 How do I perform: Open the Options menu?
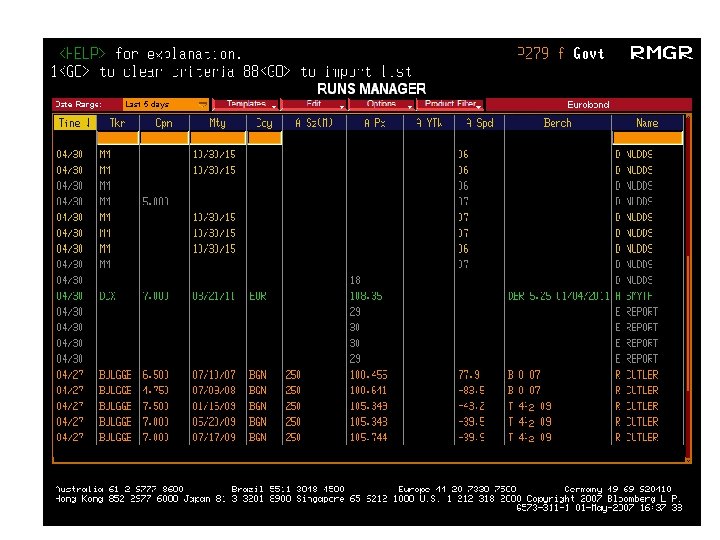coord(381,104)
